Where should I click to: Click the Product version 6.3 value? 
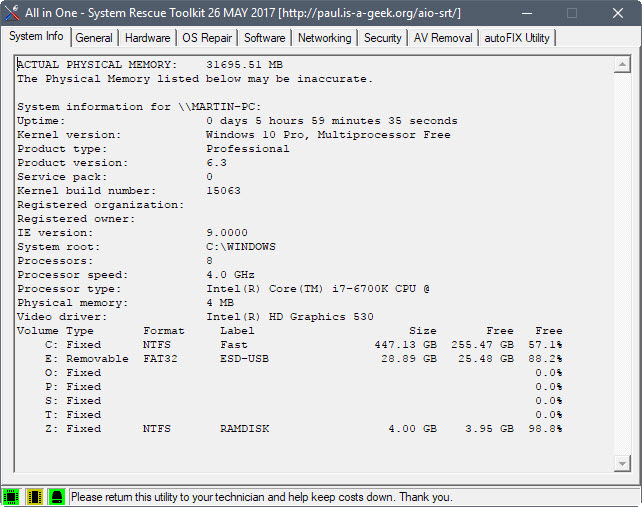coord(216,163)
